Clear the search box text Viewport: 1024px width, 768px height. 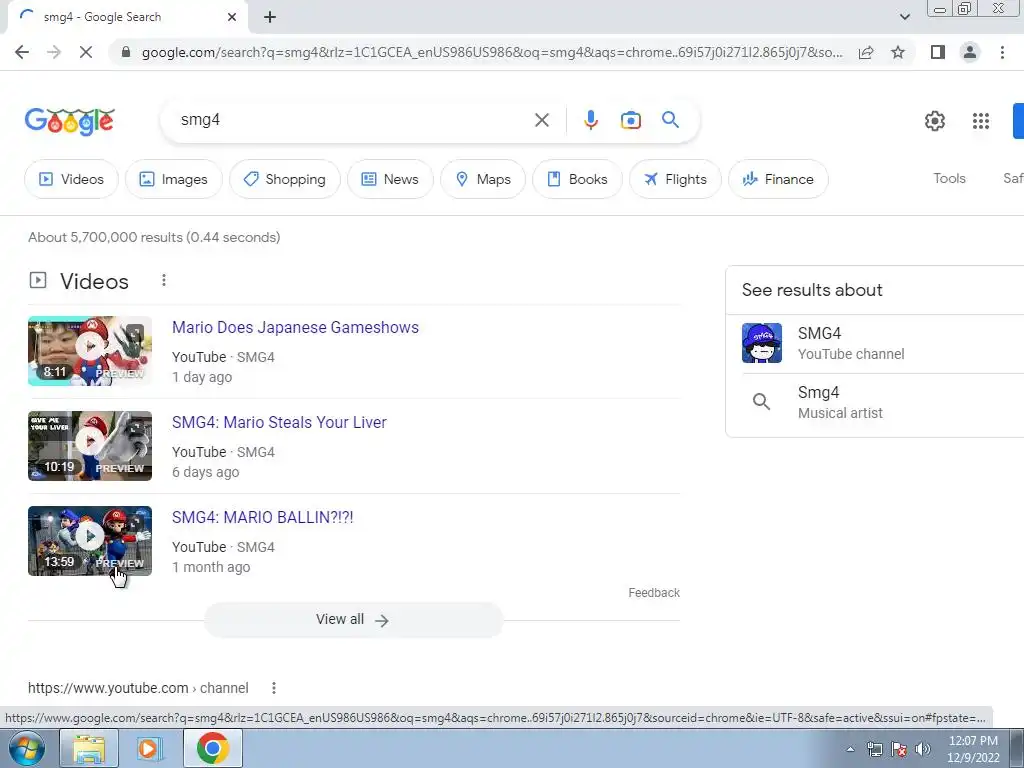click(x=541, y=120)
